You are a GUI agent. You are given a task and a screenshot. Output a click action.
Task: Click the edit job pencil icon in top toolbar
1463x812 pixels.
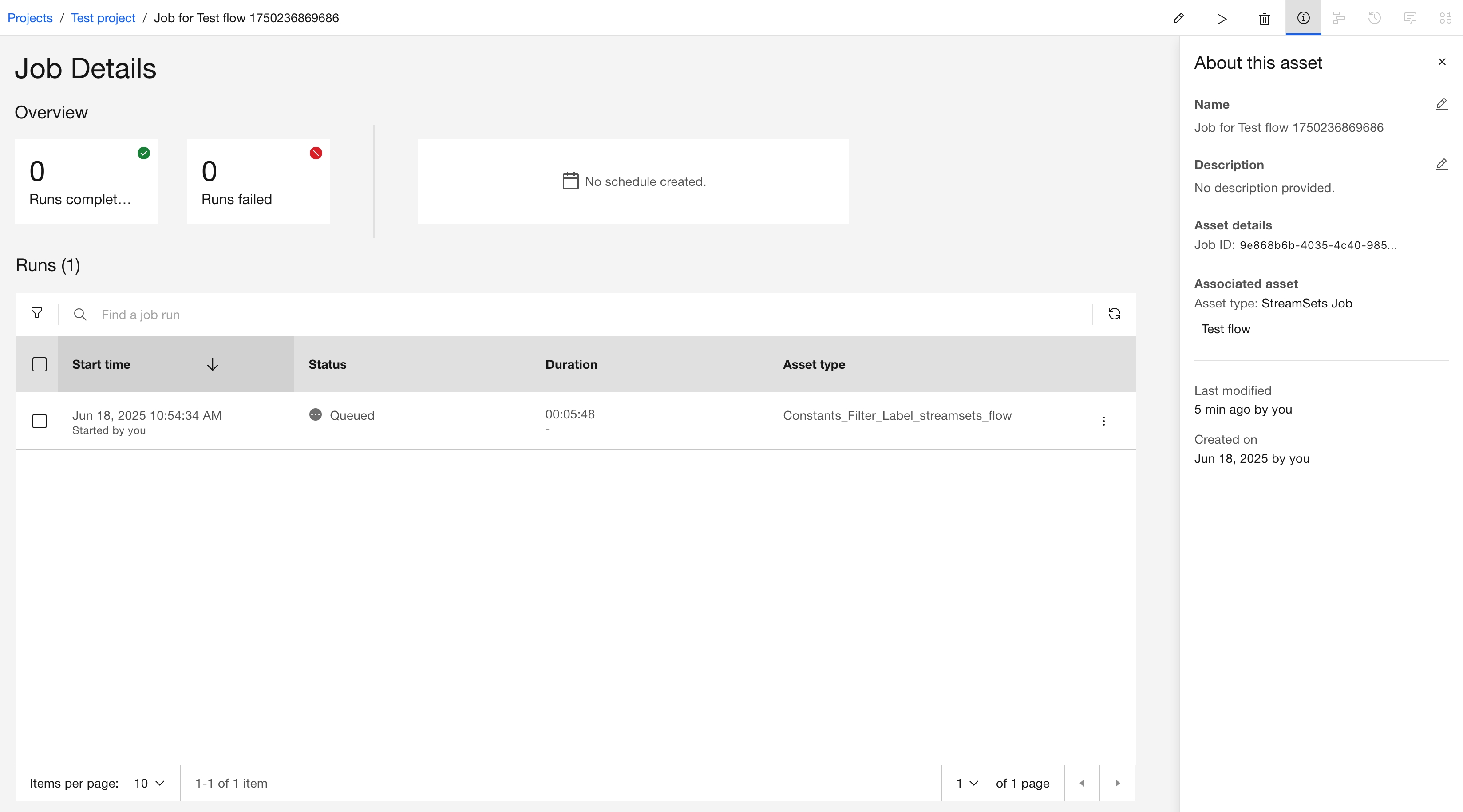[x=1179, y=19]
